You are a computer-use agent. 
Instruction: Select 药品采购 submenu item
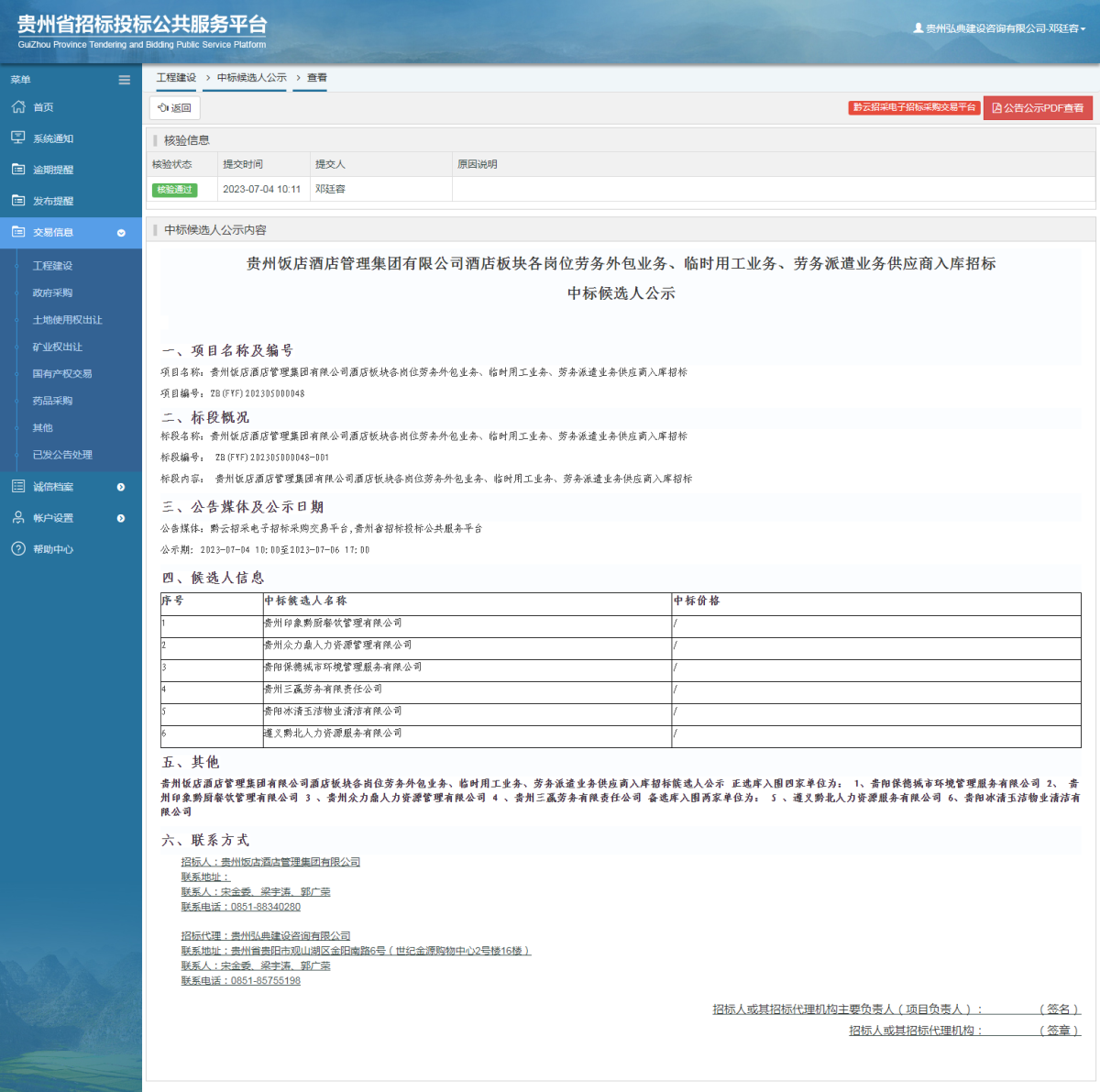(x=52, y=401)
